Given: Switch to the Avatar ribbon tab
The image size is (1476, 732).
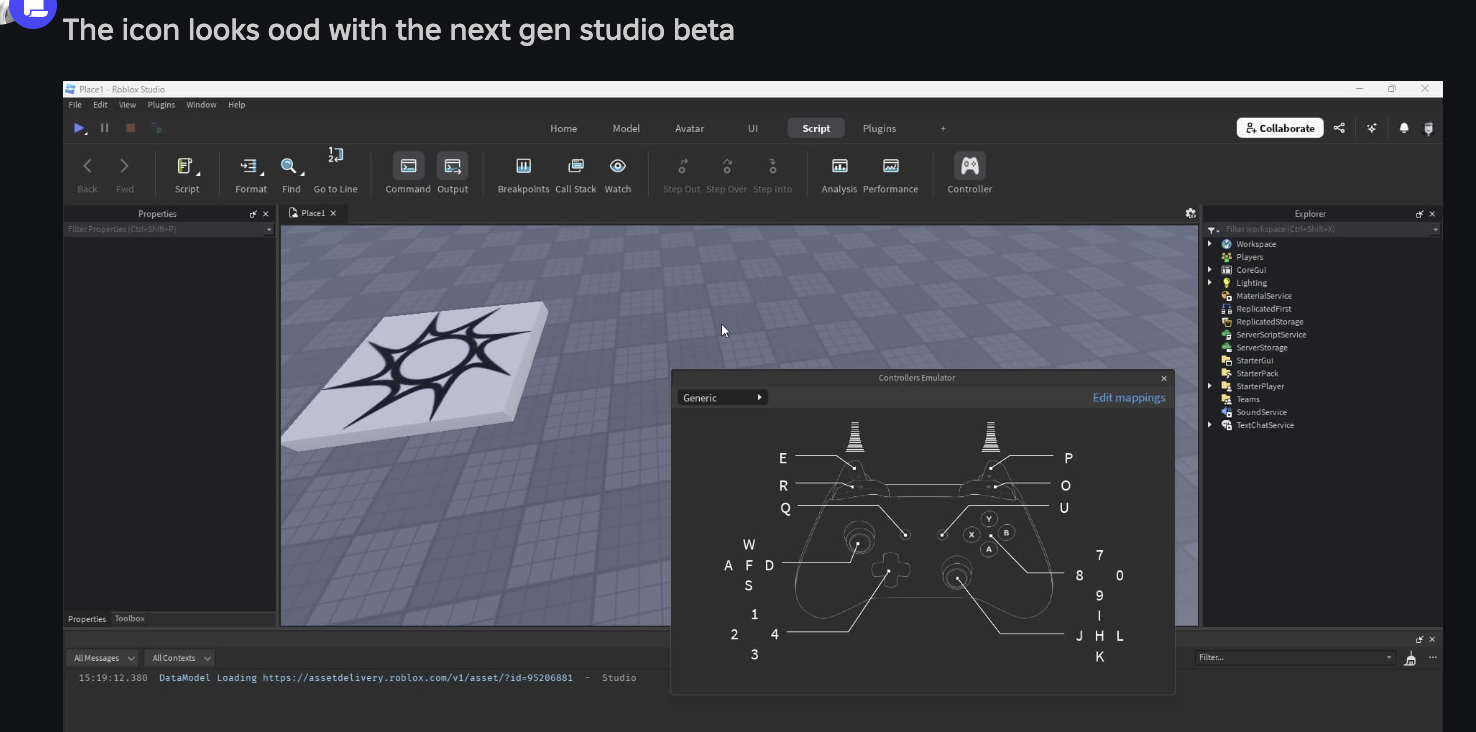Looking at the screenshot, I should click(x=689, y=128).
